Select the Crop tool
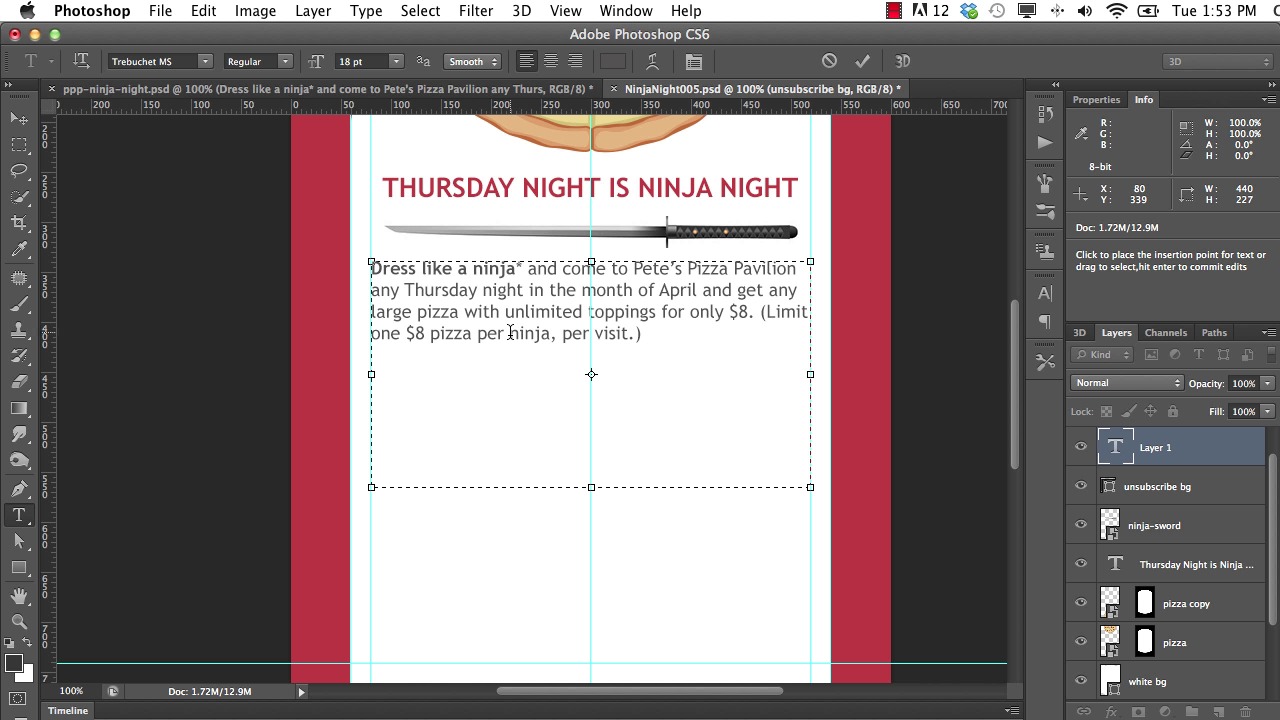 tap(19, 223)
